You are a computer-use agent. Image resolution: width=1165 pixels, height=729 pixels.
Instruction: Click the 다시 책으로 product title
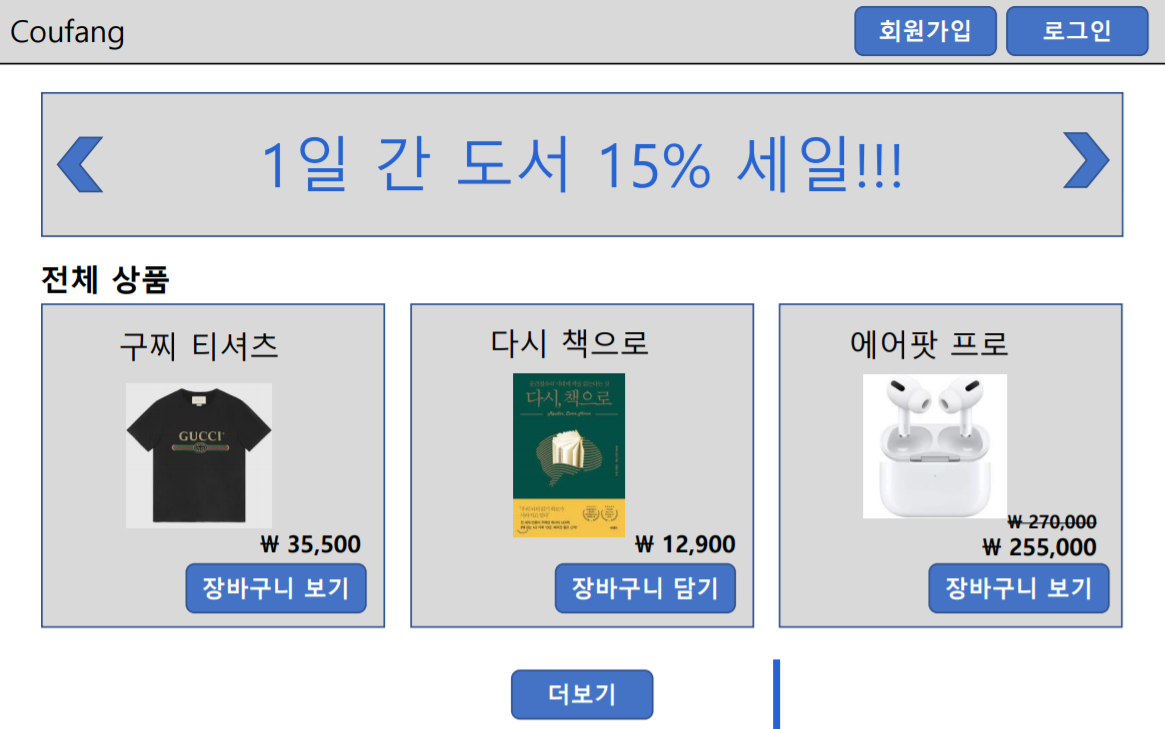pos(569,343)
